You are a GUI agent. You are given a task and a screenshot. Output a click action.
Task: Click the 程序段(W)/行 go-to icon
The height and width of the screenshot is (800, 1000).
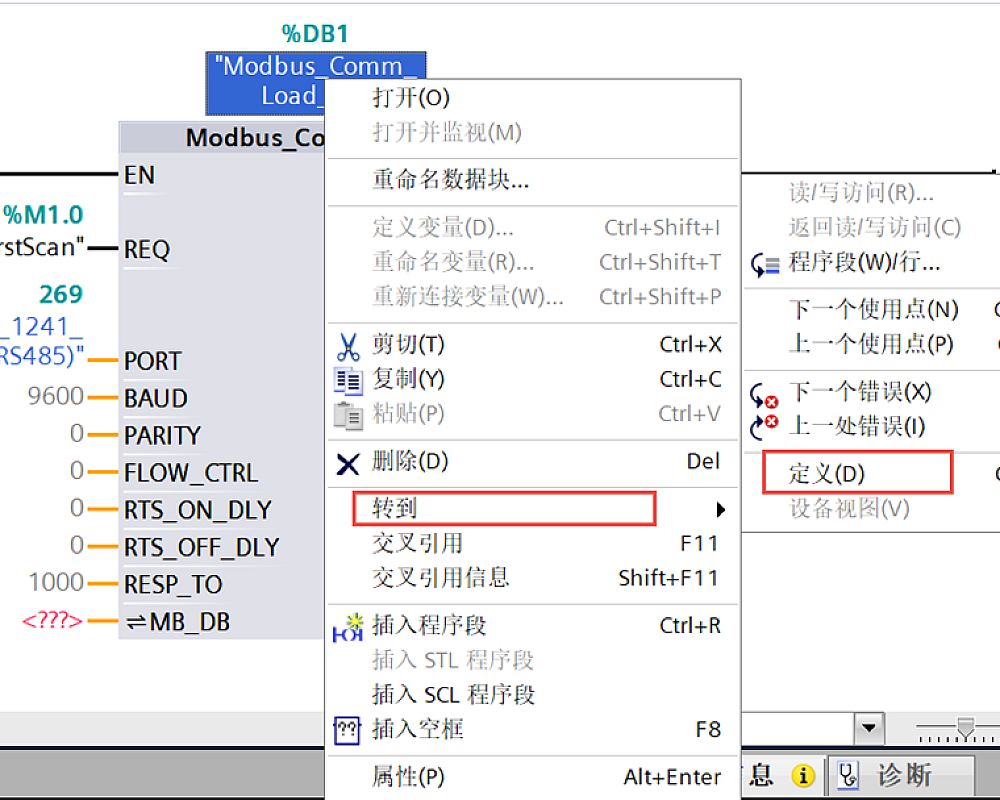pos(765,265)
